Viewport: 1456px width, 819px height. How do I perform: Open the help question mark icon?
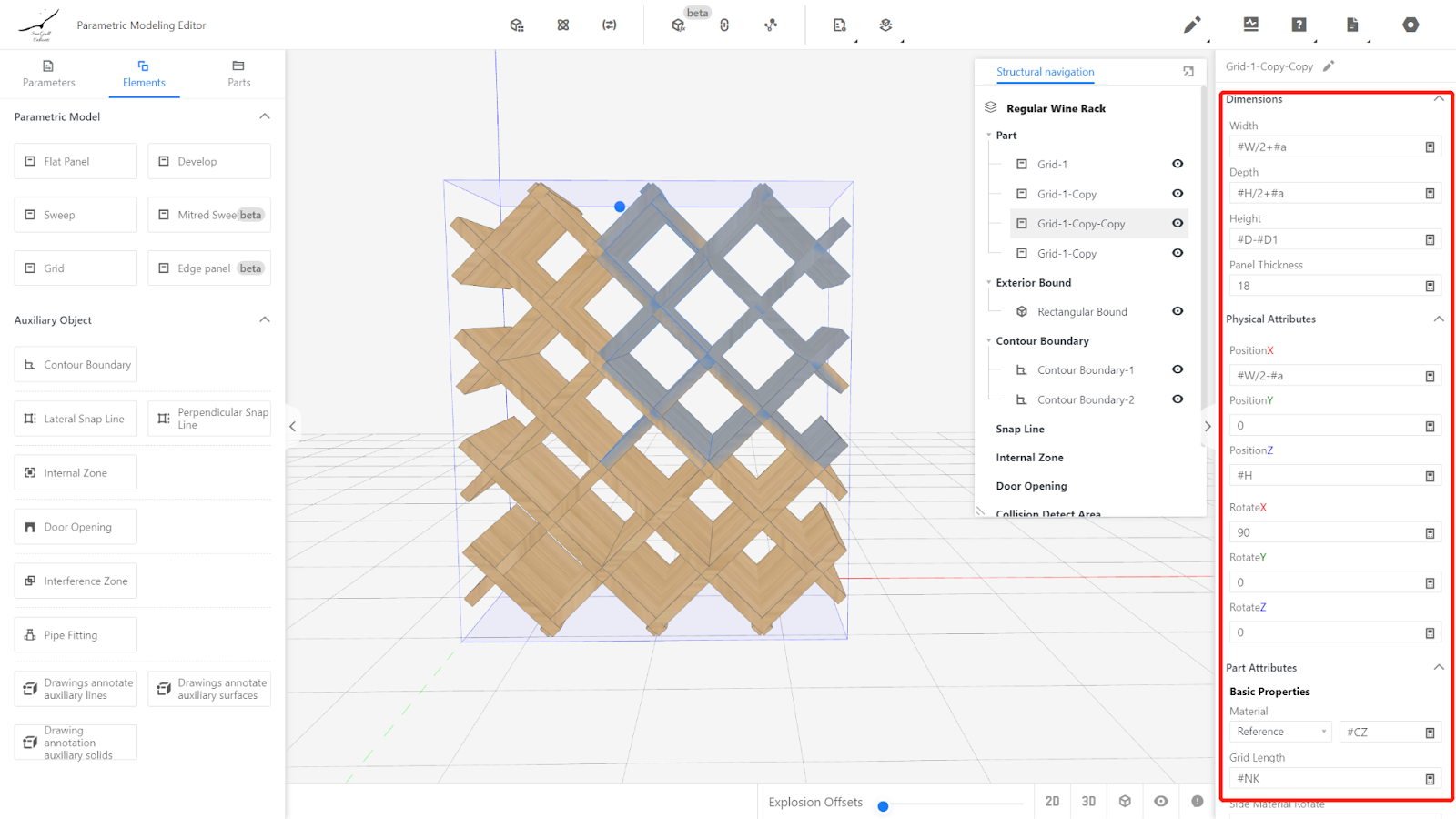(x=1299, y=25)
